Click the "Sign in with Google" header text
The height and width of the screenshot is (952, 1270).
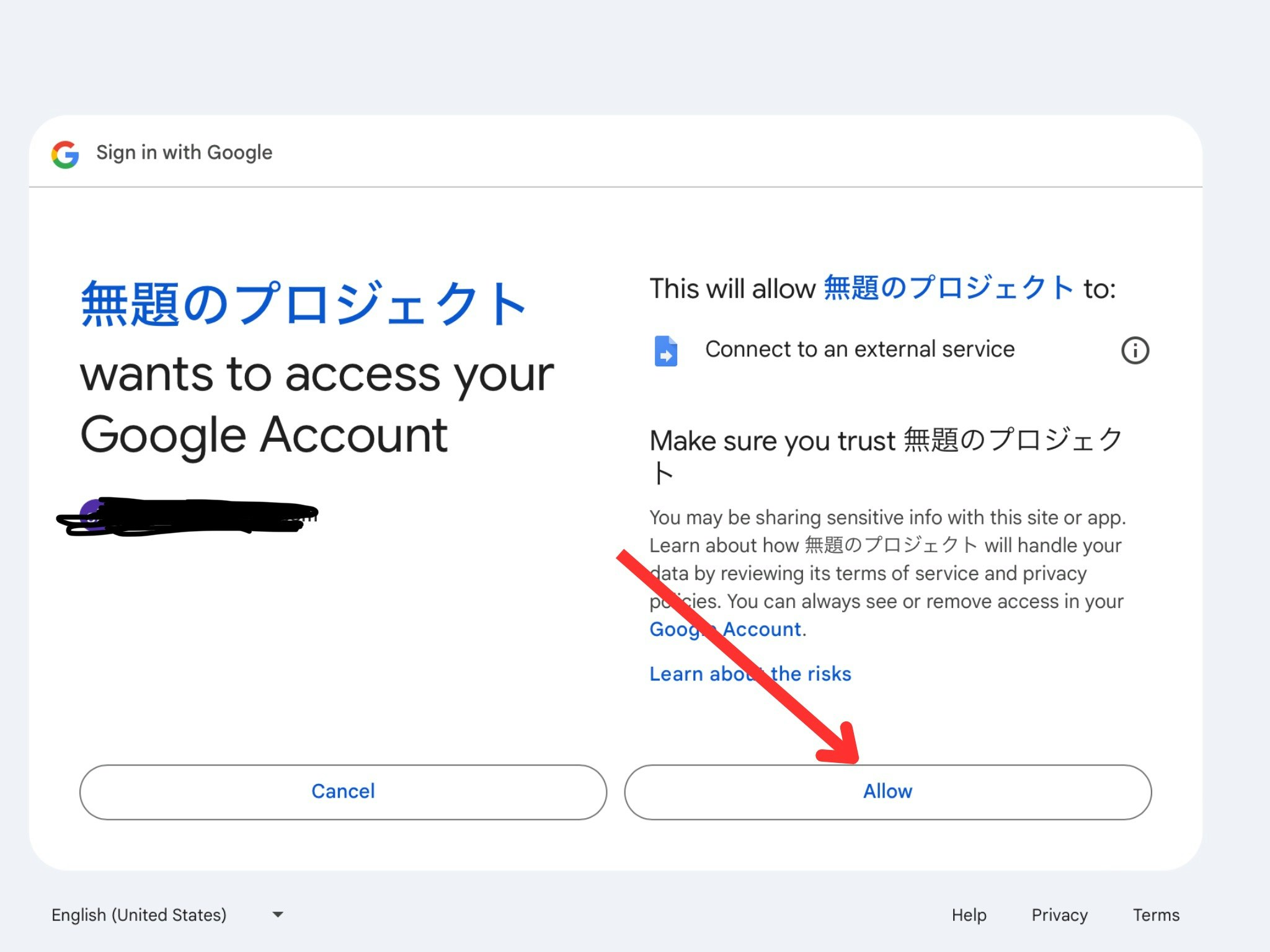(x=184, y=152)
